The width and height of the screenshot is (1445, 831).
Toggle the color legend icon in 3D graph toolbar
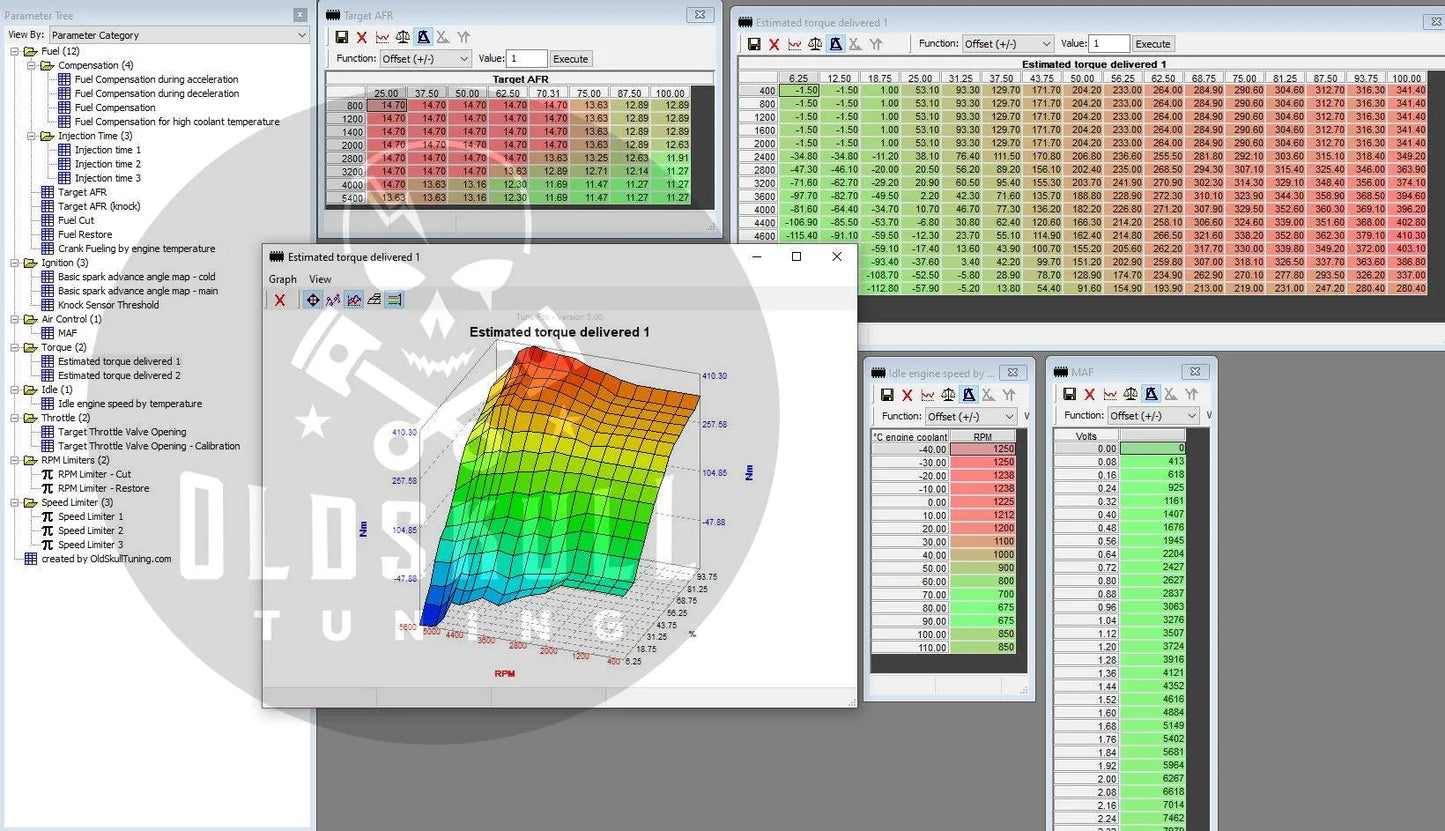394,300
